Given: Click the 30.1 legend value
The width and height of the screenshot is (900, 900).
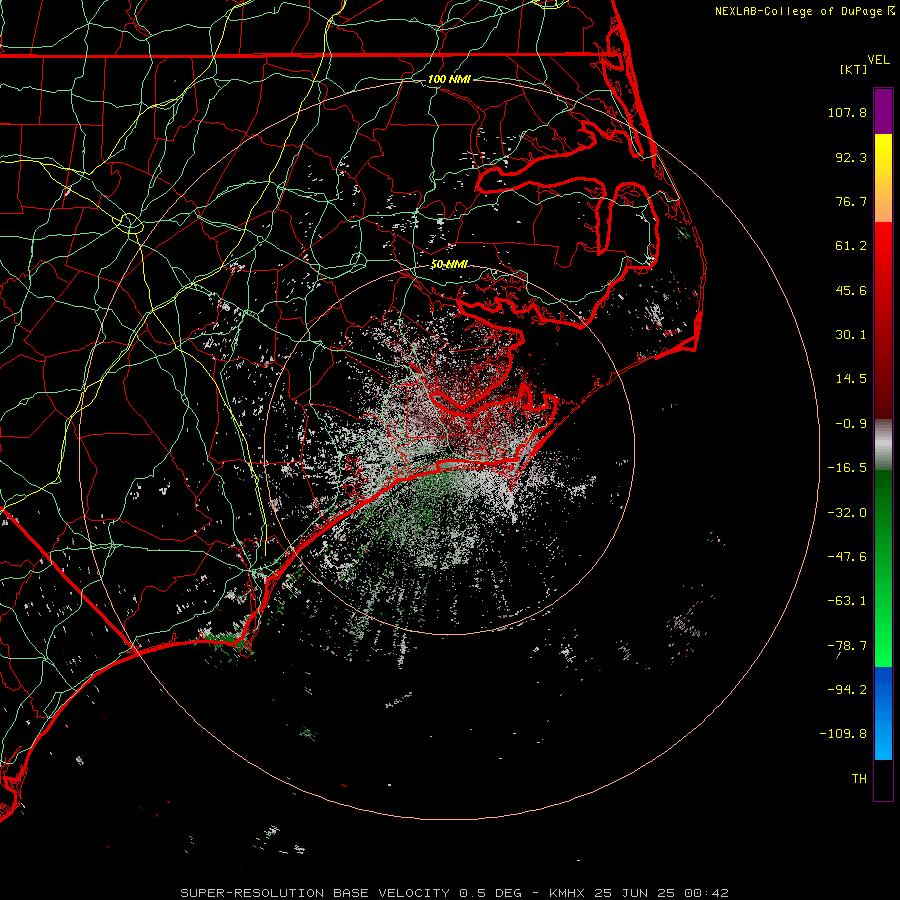Looking at the screenshot, I should tap(851, 335).
